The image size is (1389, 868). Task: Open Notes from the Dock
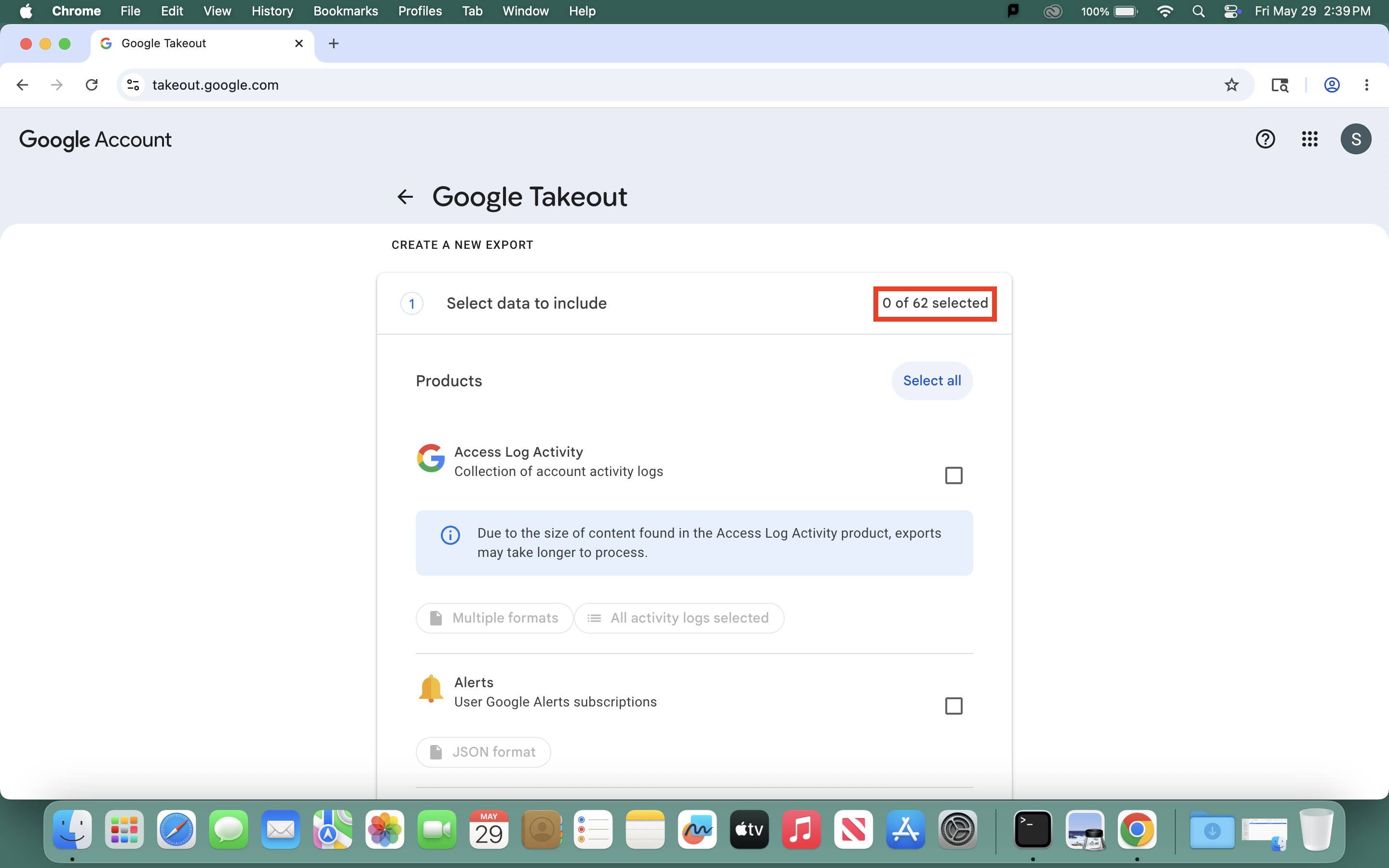point(645,829)
